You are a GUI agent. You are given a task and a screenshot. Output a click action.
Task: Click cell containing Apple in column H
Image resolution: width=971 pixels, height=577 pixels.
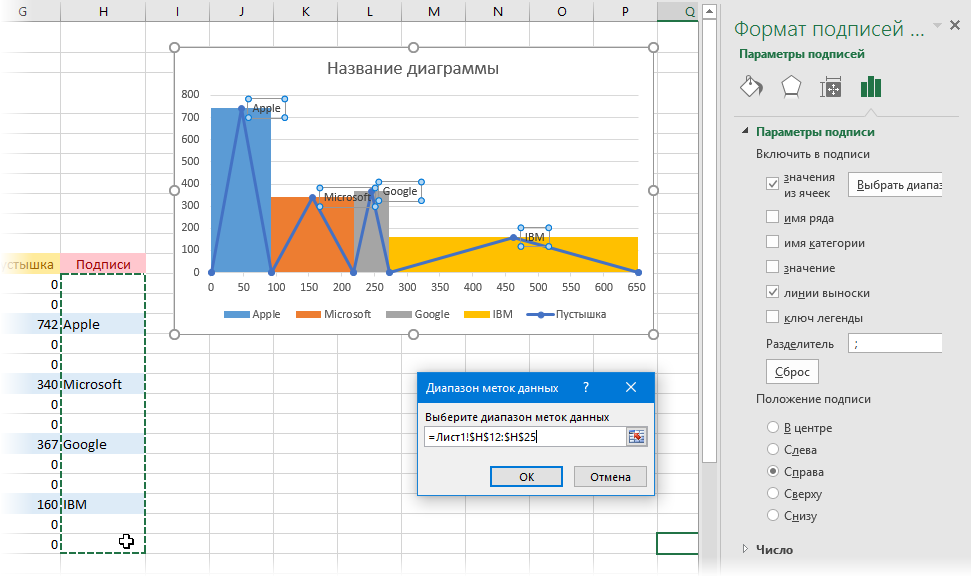click(103, 324)
